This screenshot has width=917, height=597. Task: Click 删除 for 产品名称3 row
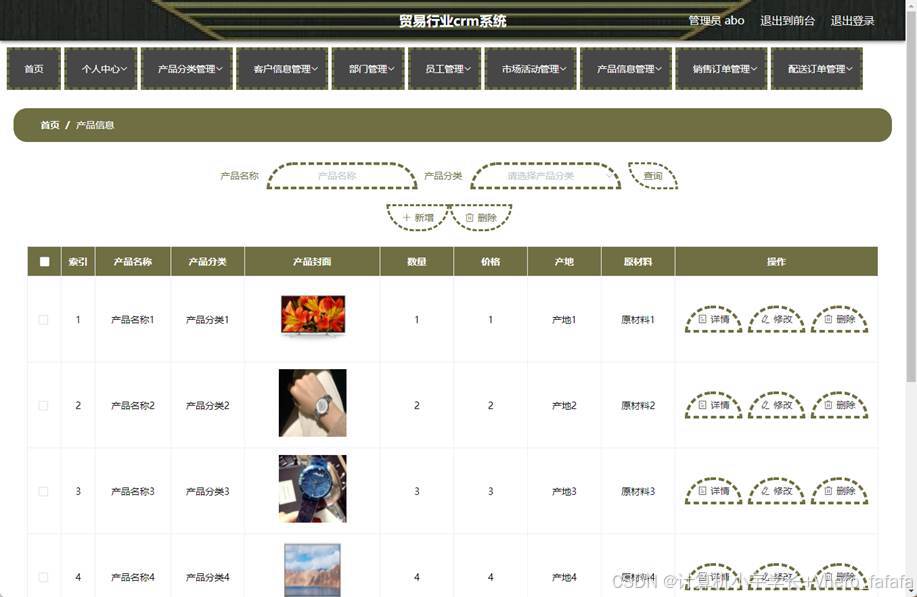click(x=840, y=491)
